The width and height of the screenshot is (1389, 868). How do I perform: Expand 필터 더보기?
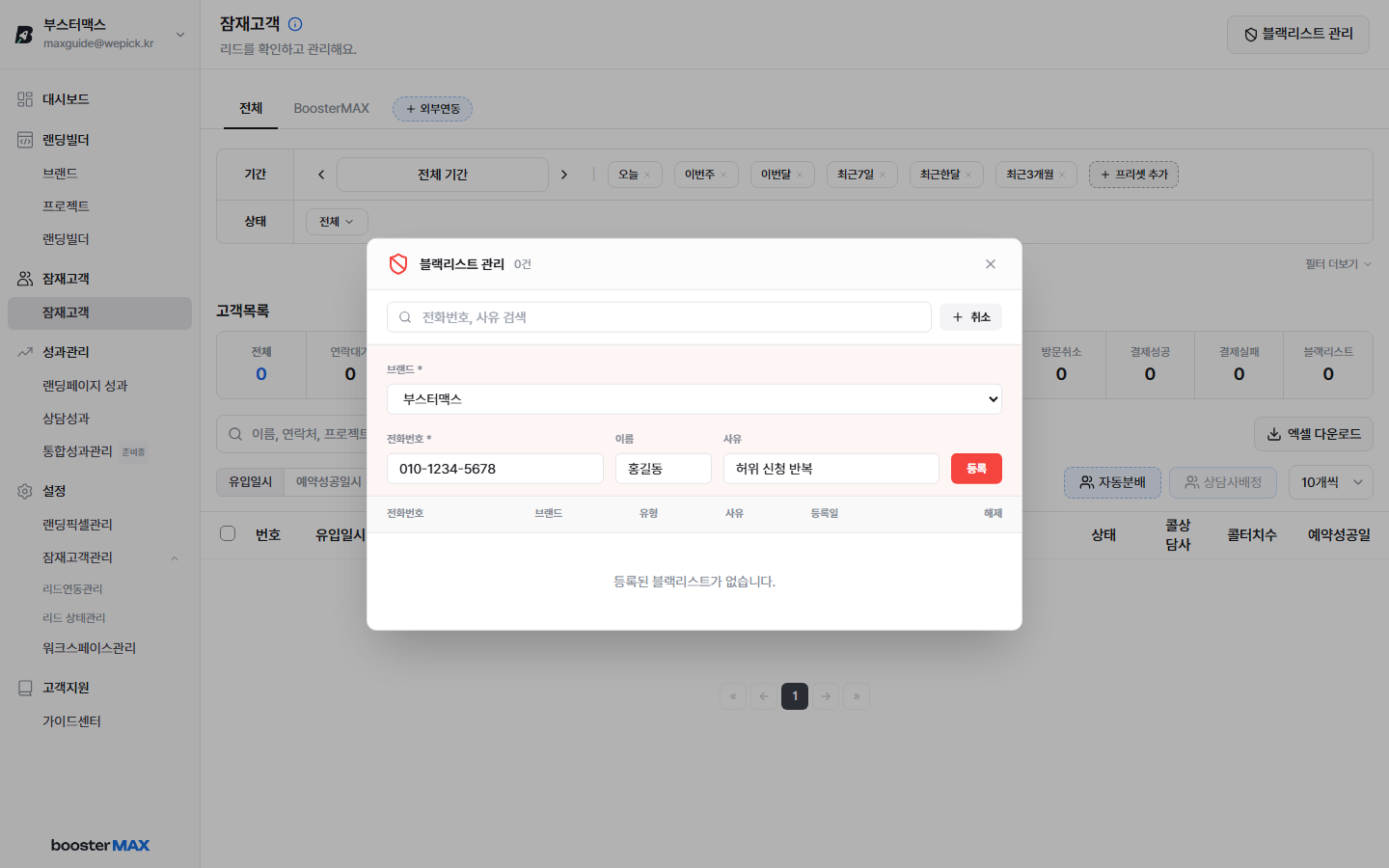click(x=1338, y=264)
